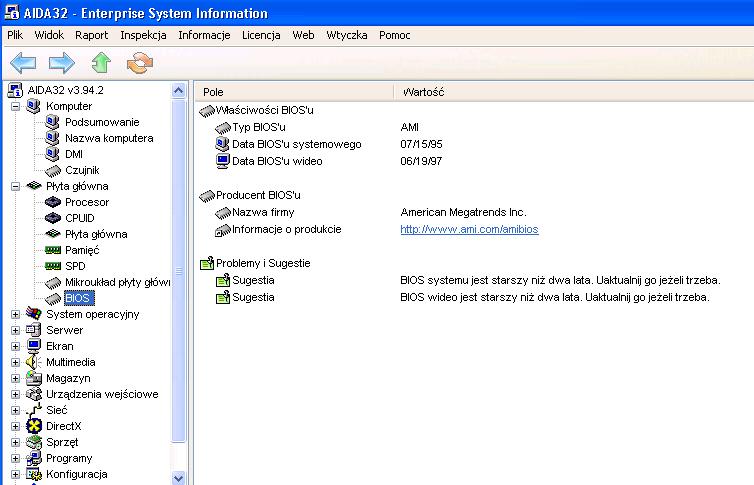Open the Raport menu

[x=91, y=35]
